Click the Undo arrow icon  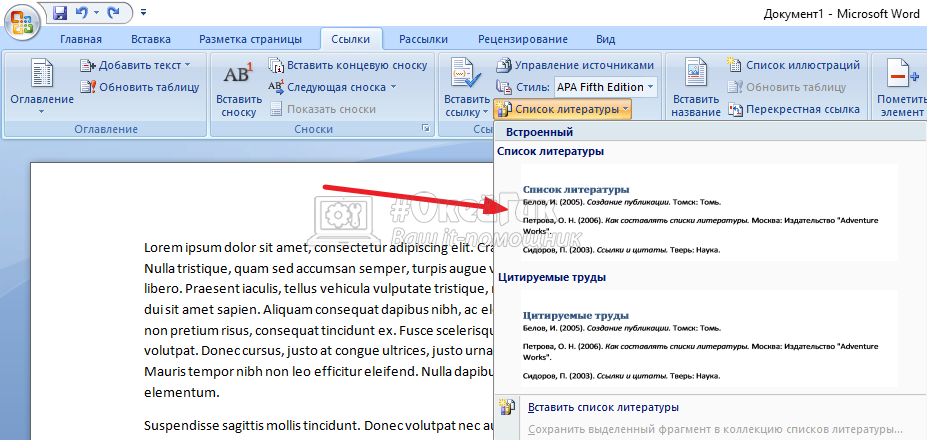pyautogui.click(x=82, y=14)
